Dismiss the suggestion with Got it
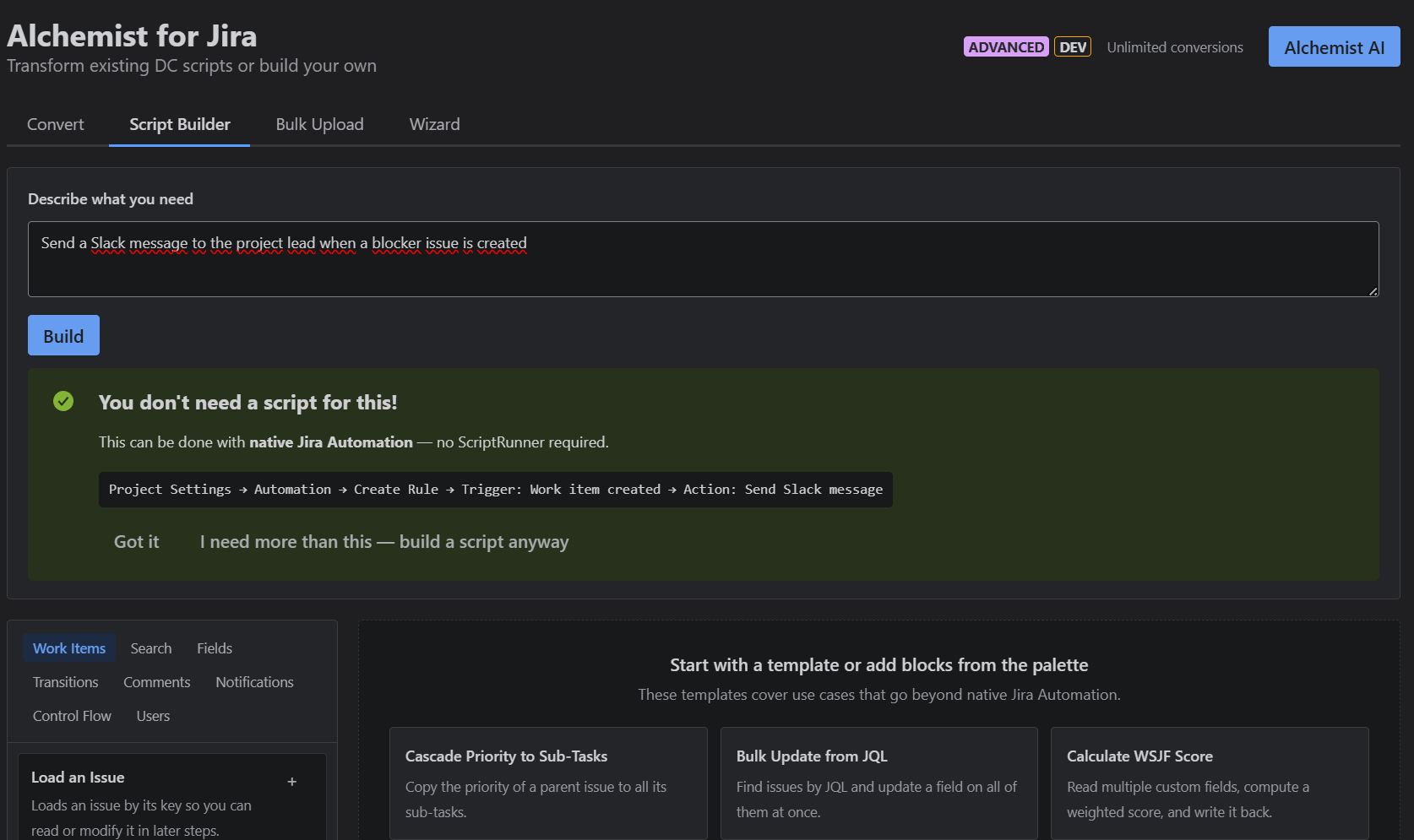Image resolution: width=1414 pixels, height=840 pixels. (x=137, y=542)
